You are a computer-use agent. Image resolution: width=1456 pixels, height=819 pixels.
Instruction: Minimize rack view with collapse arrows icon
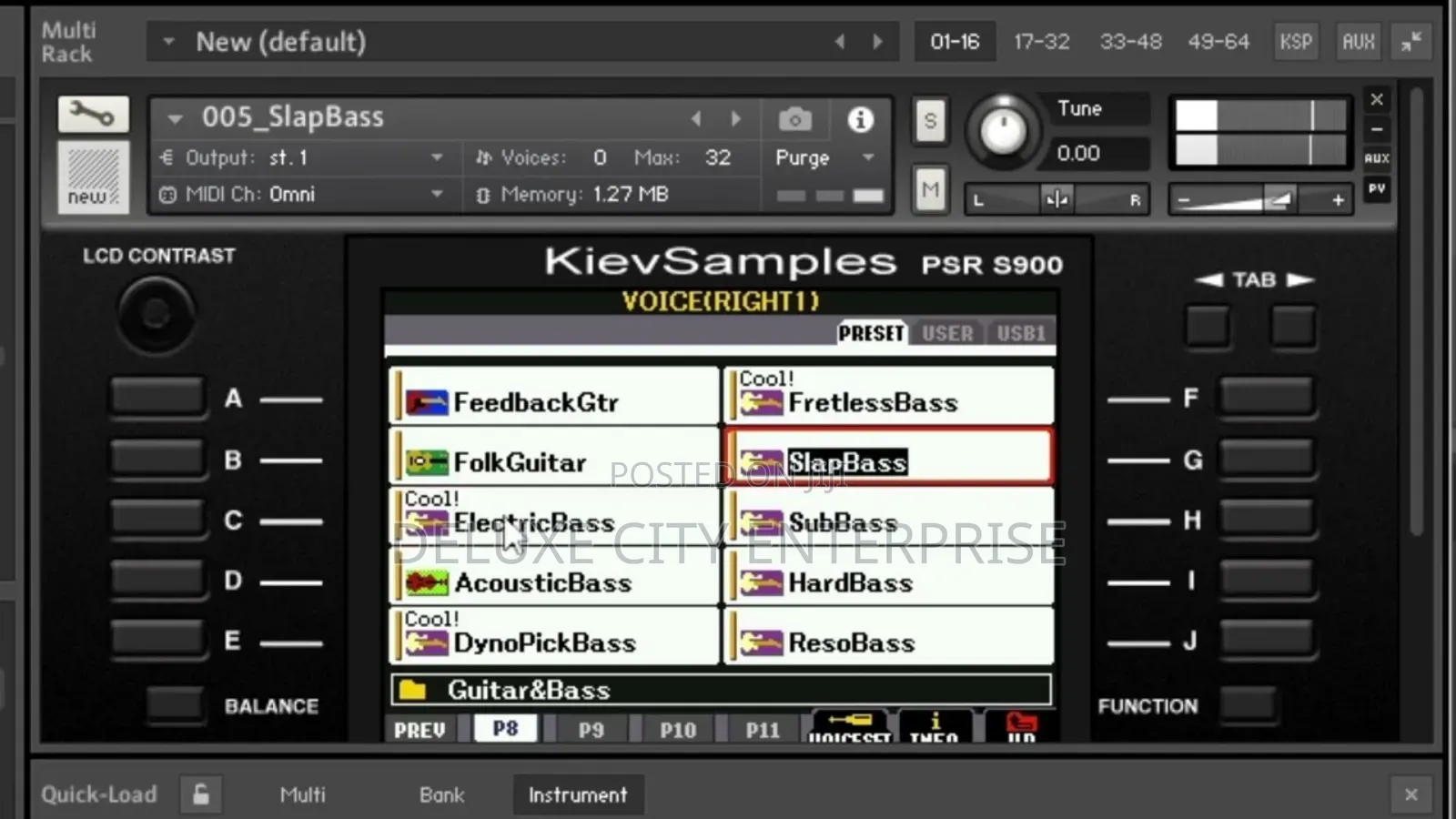[x=1411, y=42]
